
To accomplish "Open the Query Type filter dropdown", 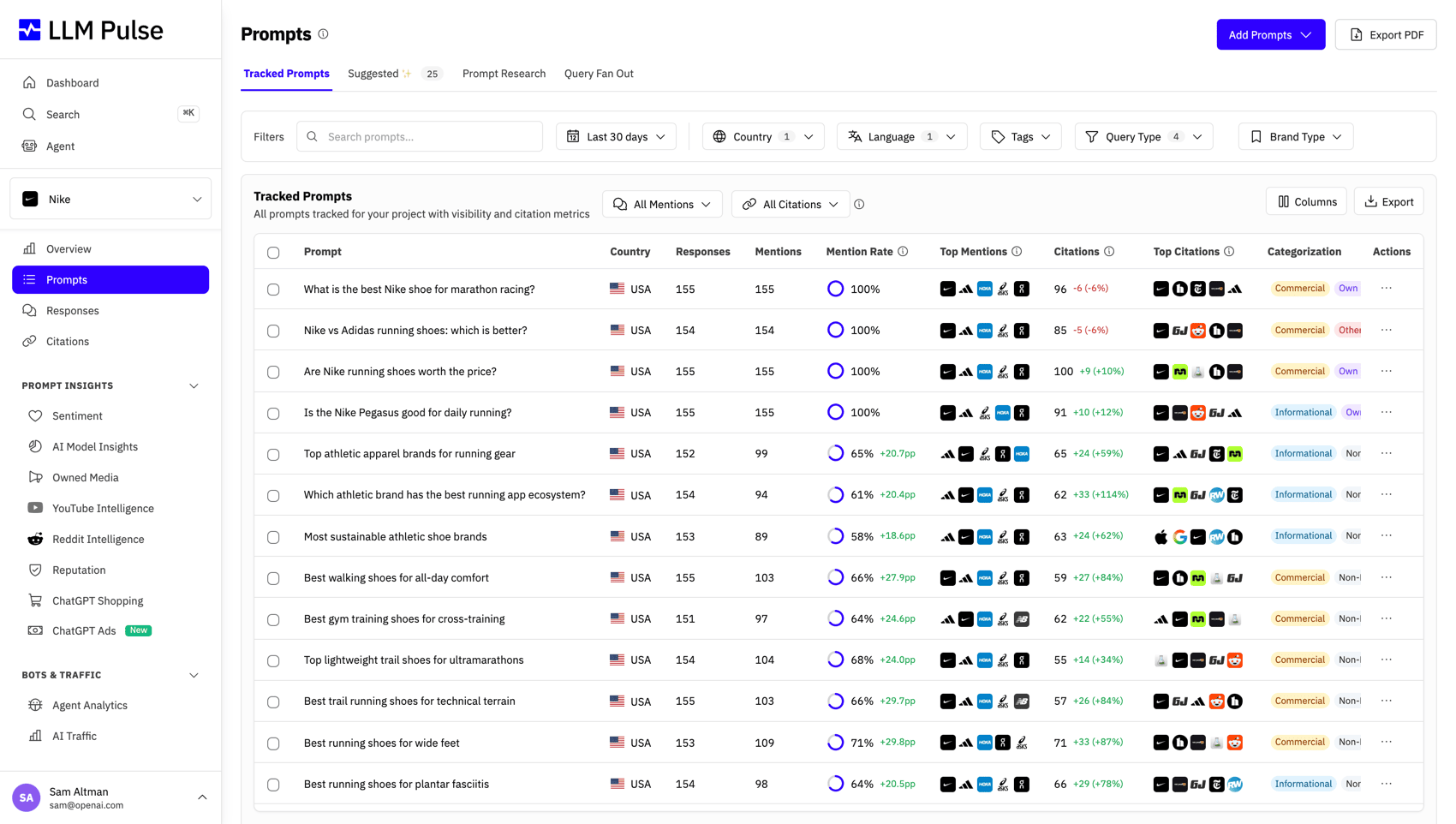I will [x=1143, y=136].
